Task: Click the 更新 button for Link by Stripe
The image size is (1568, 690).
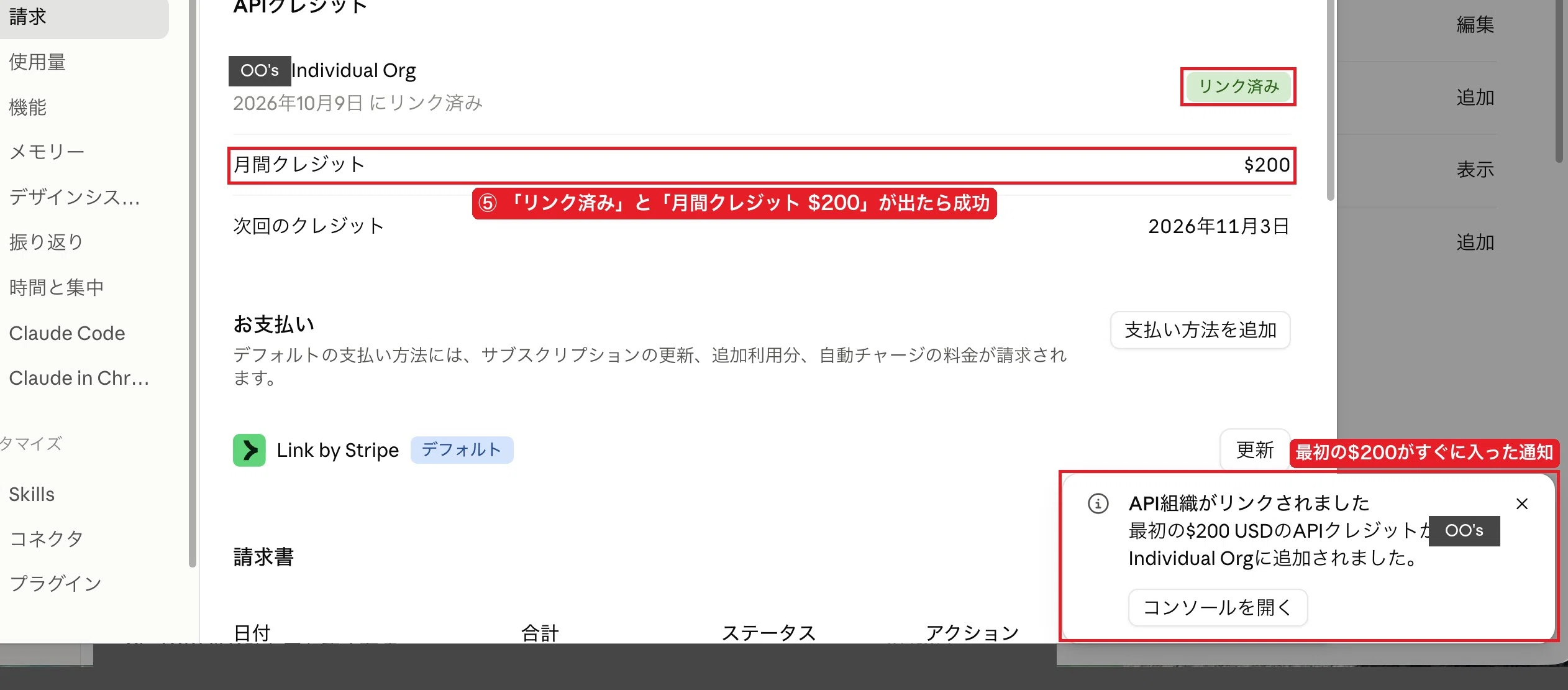Action: 1255,449
